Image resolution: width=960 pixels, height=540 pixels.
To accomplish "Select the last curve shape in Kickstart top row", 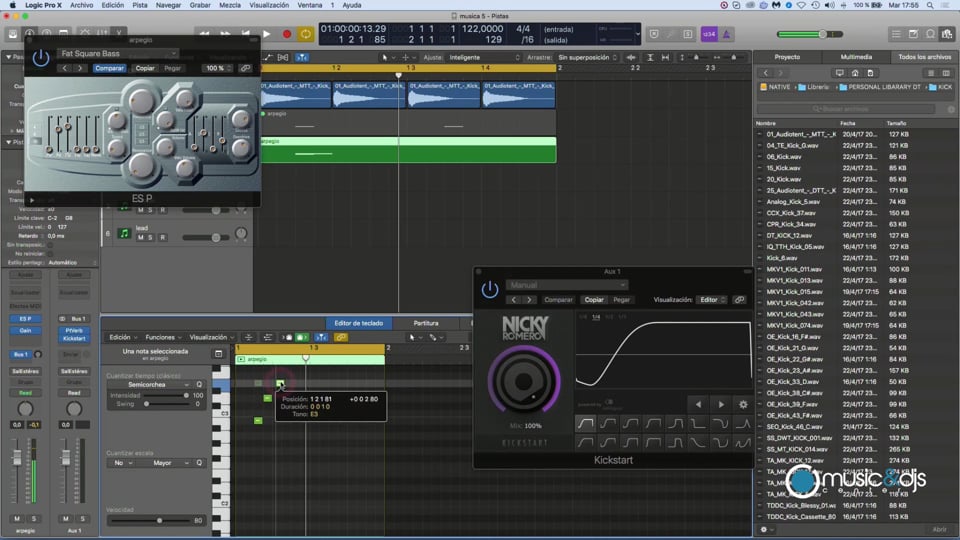I will pos(743,423).
